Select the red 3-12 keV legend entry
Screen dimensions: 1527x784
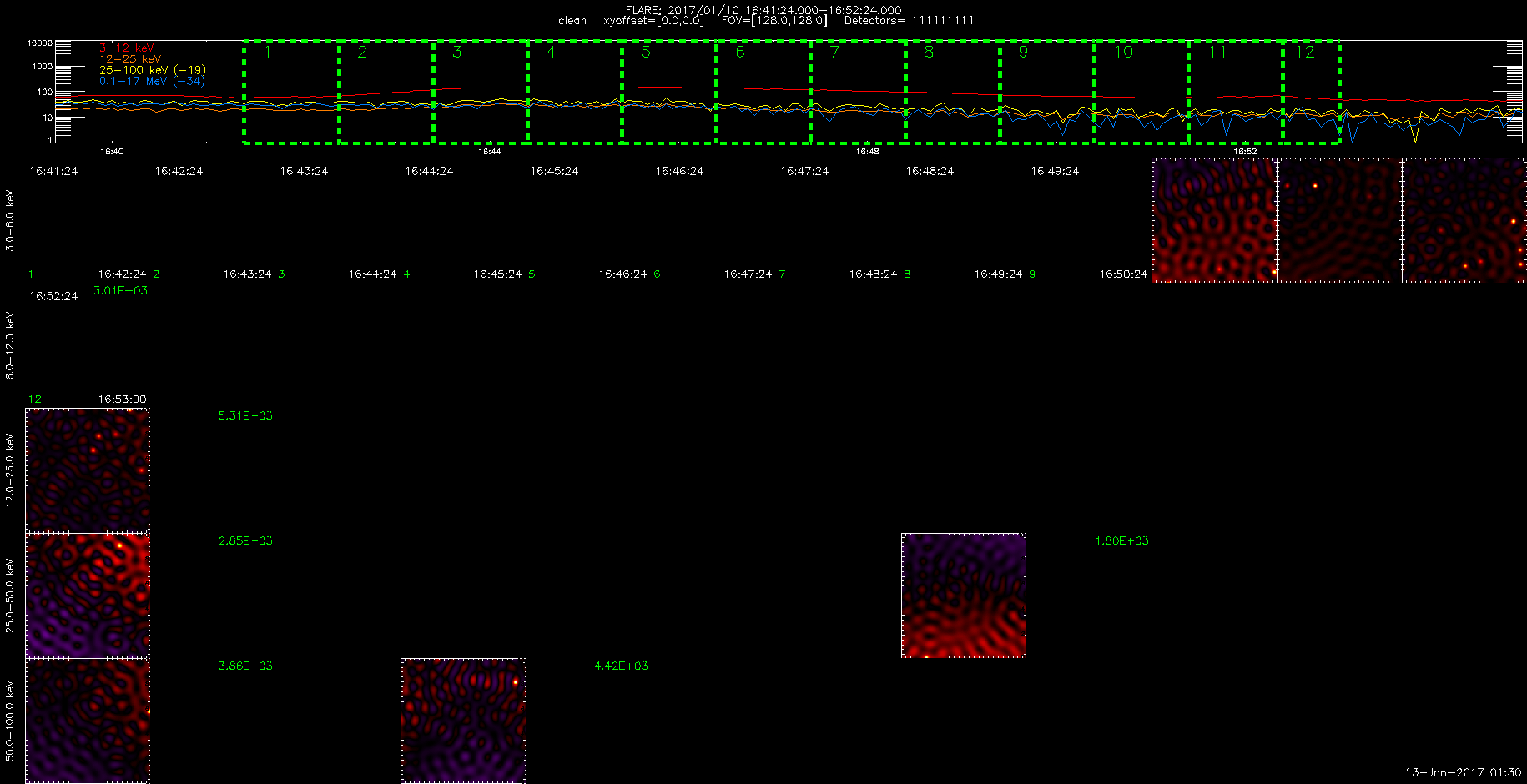[127, 48]
